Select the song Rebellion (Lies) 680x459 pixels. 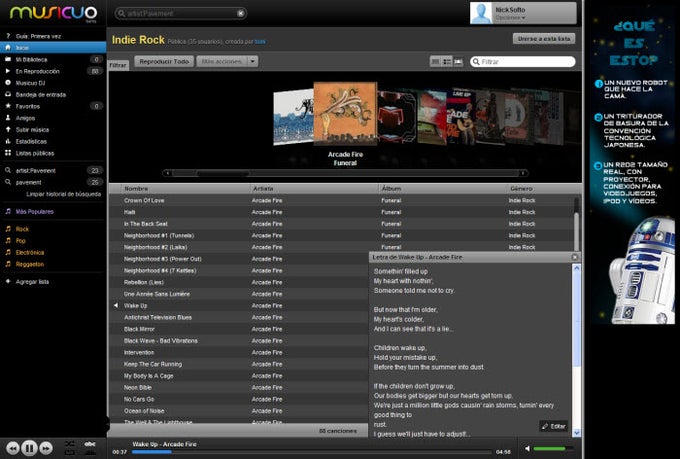click(x=144, y=282)
